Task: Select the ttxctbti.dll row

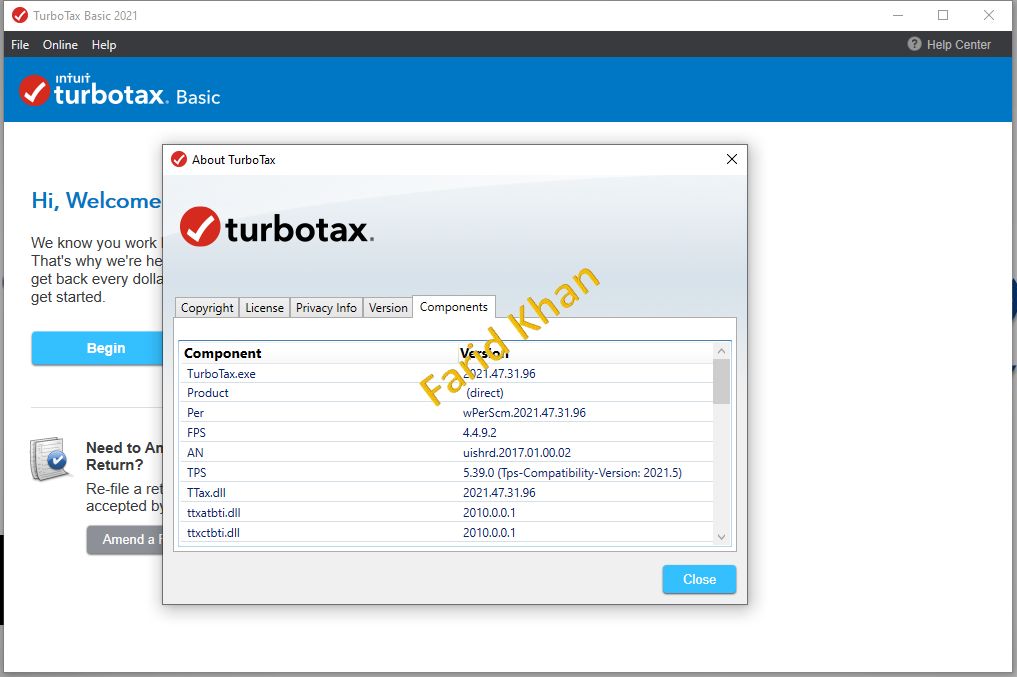Action: [x=446, y=532]
